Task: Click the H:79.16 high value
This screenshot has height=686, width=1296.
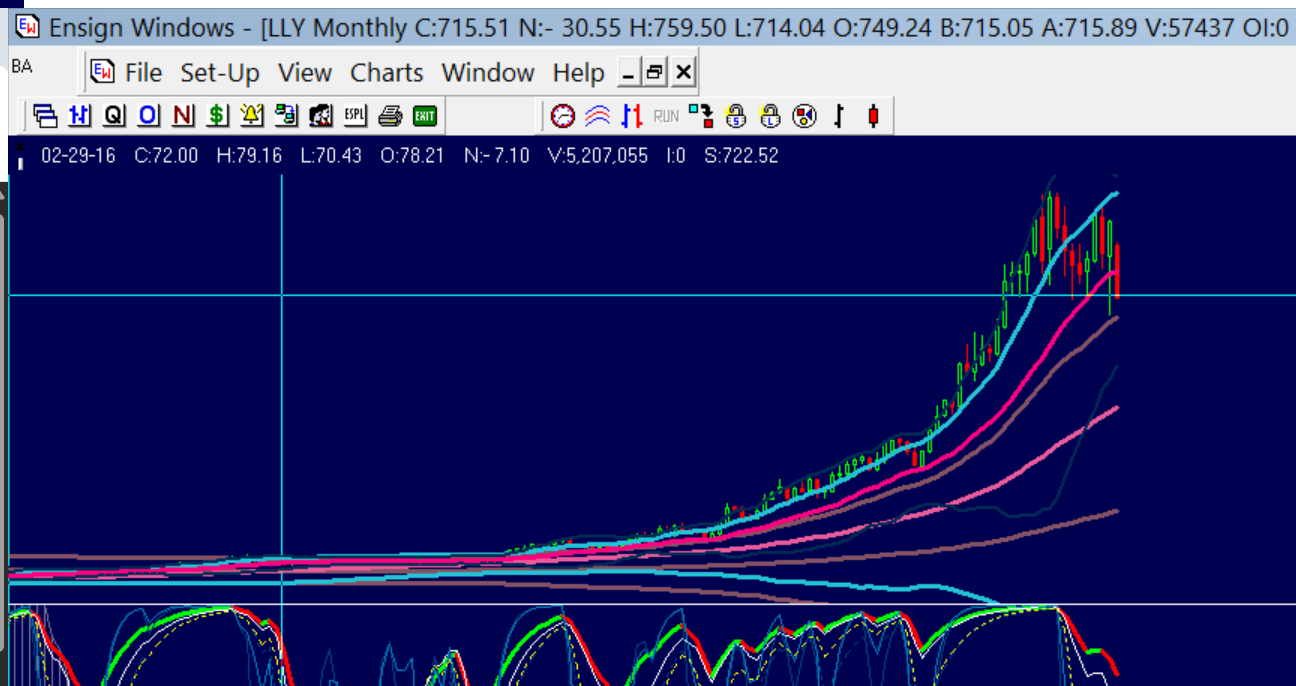Action: (x=249, y=156)
